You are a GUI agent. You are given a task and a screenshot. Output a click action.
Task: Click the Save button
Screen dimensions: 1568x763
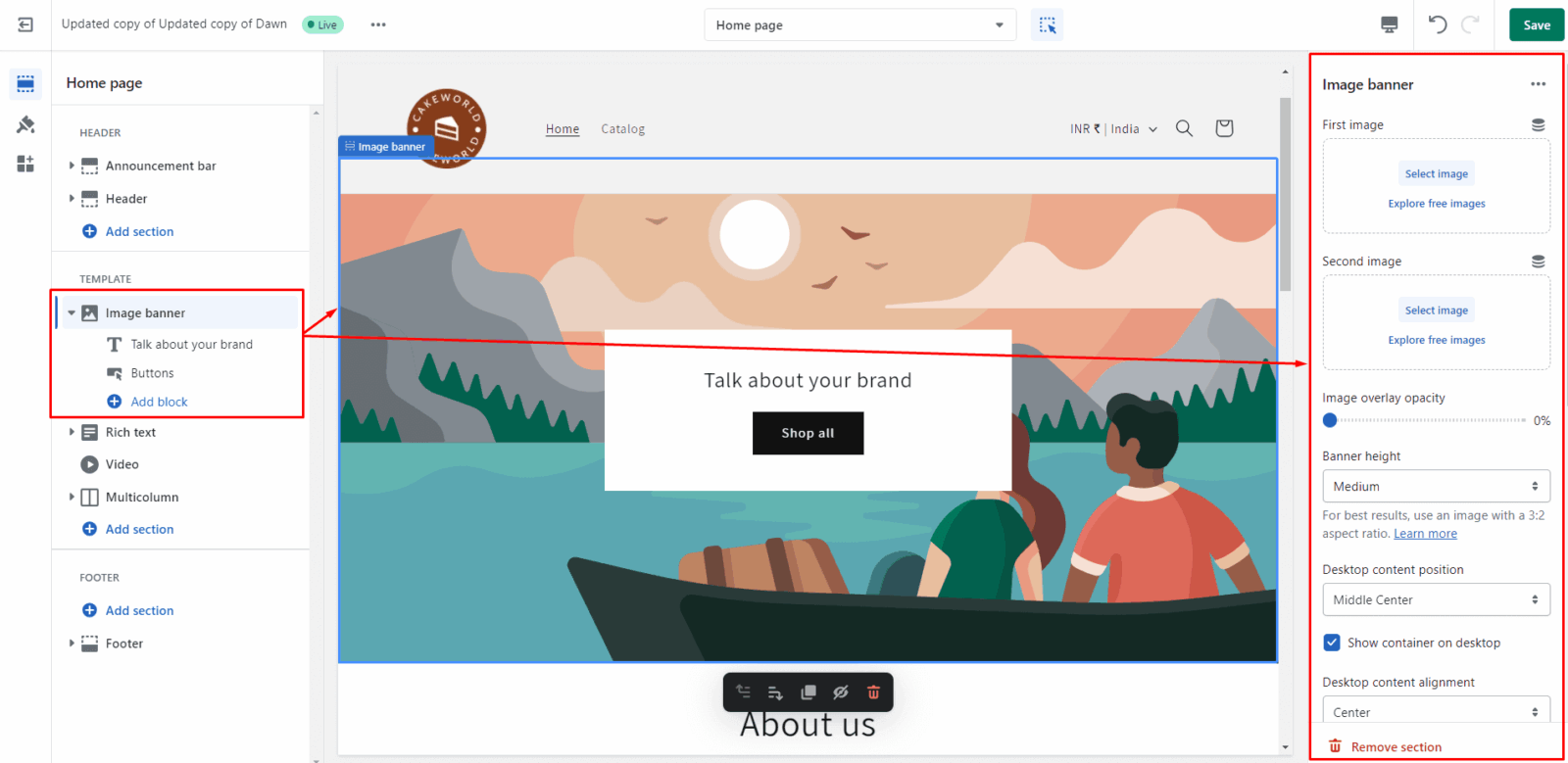coord(1536,25)
